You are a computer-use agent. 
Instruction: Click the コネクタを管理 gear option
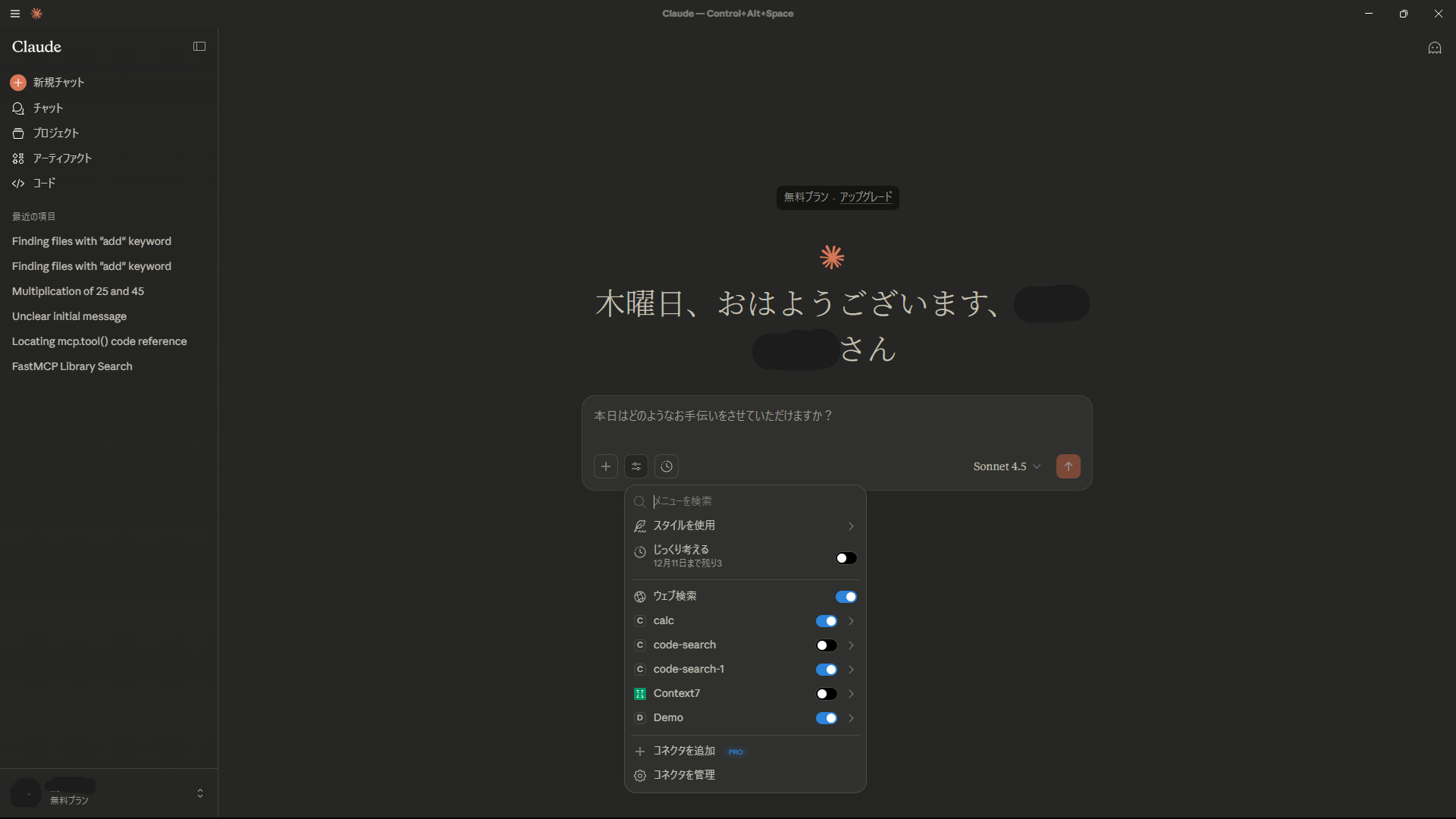[683, 775]
